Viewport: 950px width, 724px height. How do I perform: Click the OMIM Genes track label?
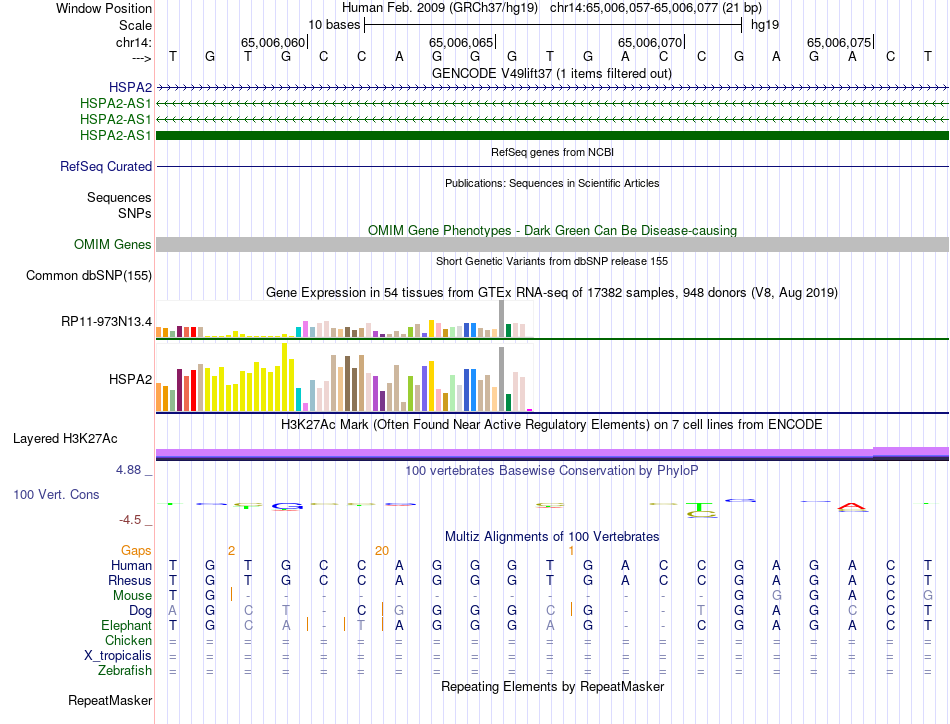pos(113,244)
